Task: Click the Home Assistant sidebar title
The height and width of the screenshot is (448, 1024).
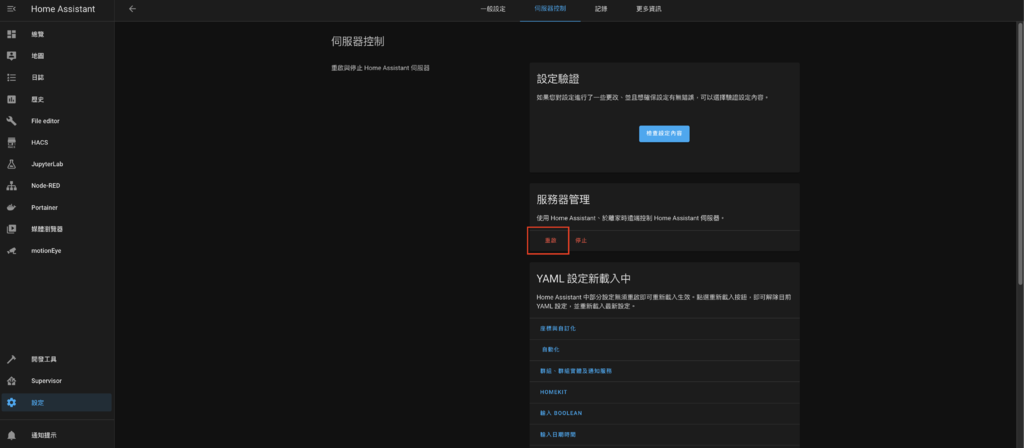Action: point(63,9)
